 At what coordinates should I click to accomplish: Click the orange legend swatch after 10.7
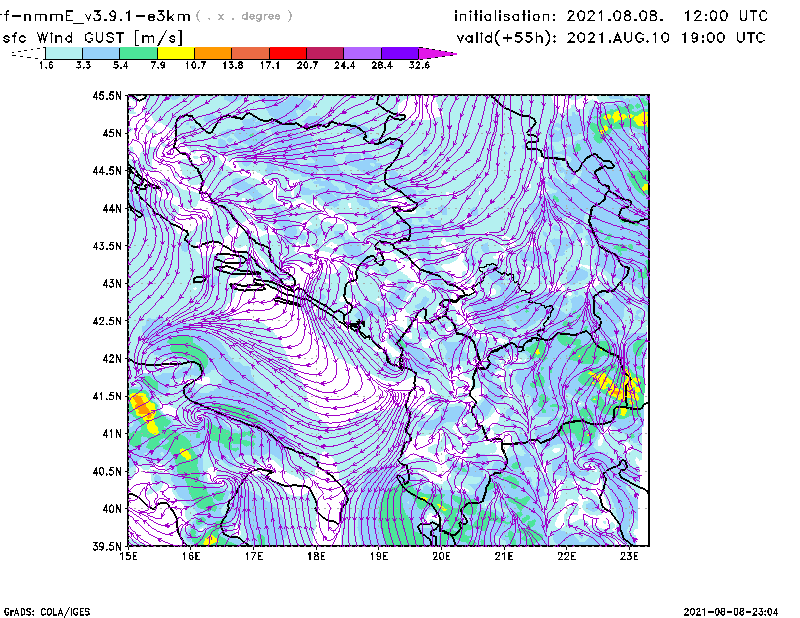tap(213, 53)
